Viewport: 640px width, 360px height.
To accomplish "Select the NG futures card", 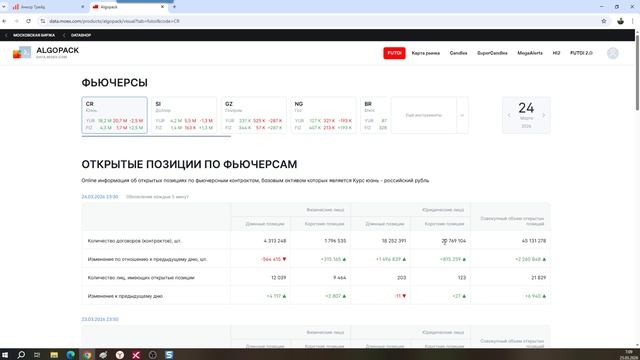I will (x=323, y=116).
